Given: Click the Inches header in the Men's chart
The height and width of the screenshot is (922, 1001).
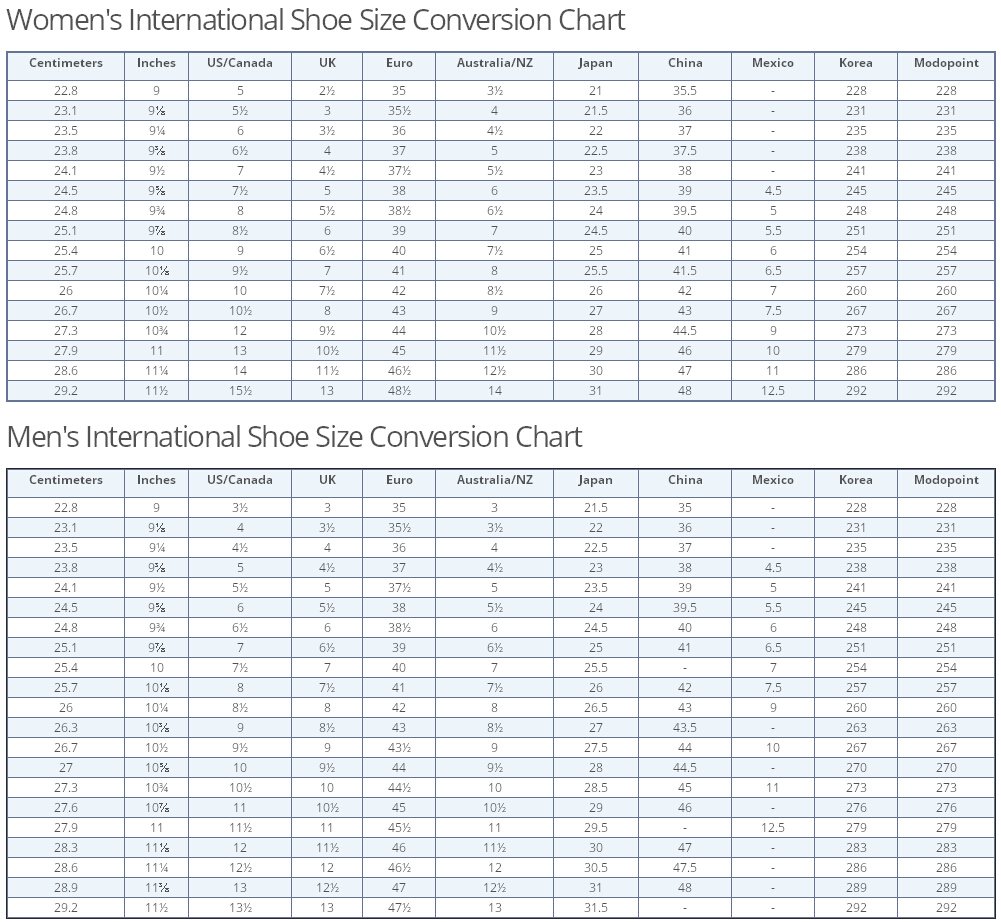Looking at the screenshot, I should [x=156, y=480].
